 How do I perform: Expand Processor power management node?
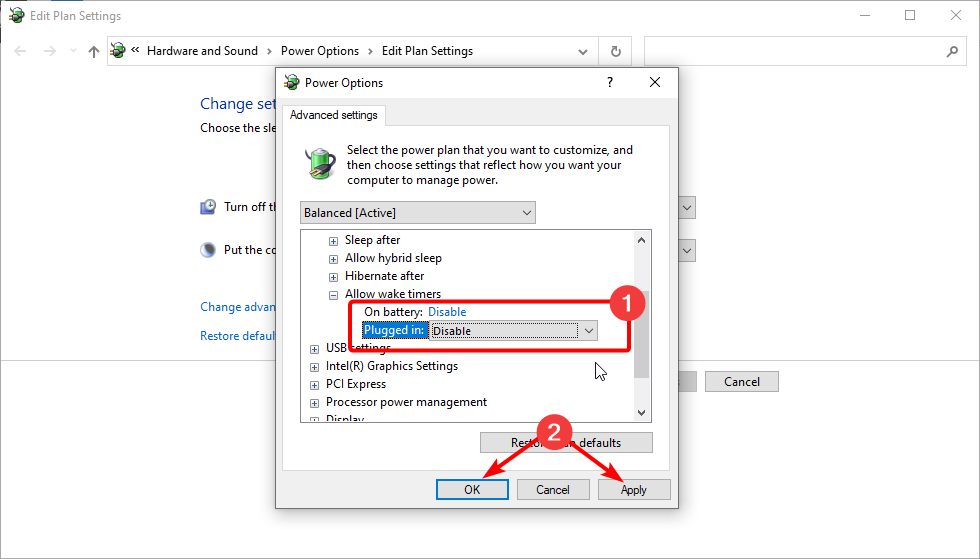tap(314, 403)
